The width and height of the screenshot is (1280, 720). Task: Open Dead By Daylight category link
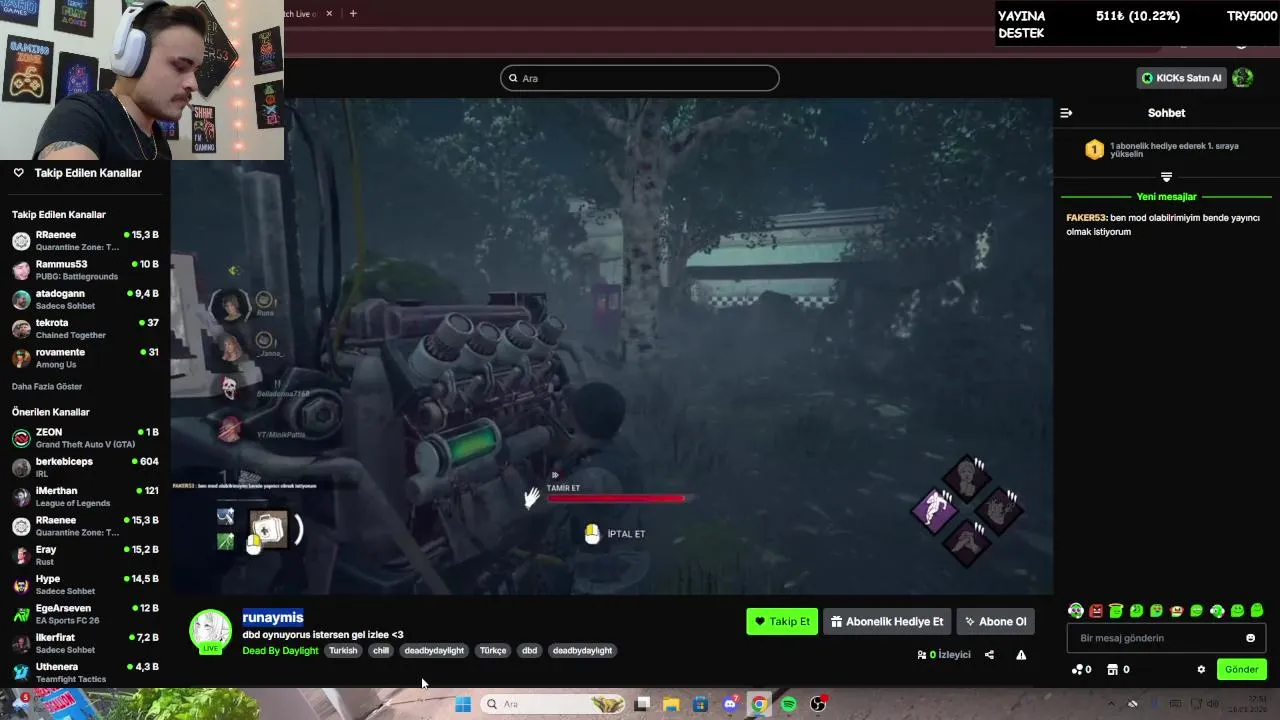[x=280, y=651]
